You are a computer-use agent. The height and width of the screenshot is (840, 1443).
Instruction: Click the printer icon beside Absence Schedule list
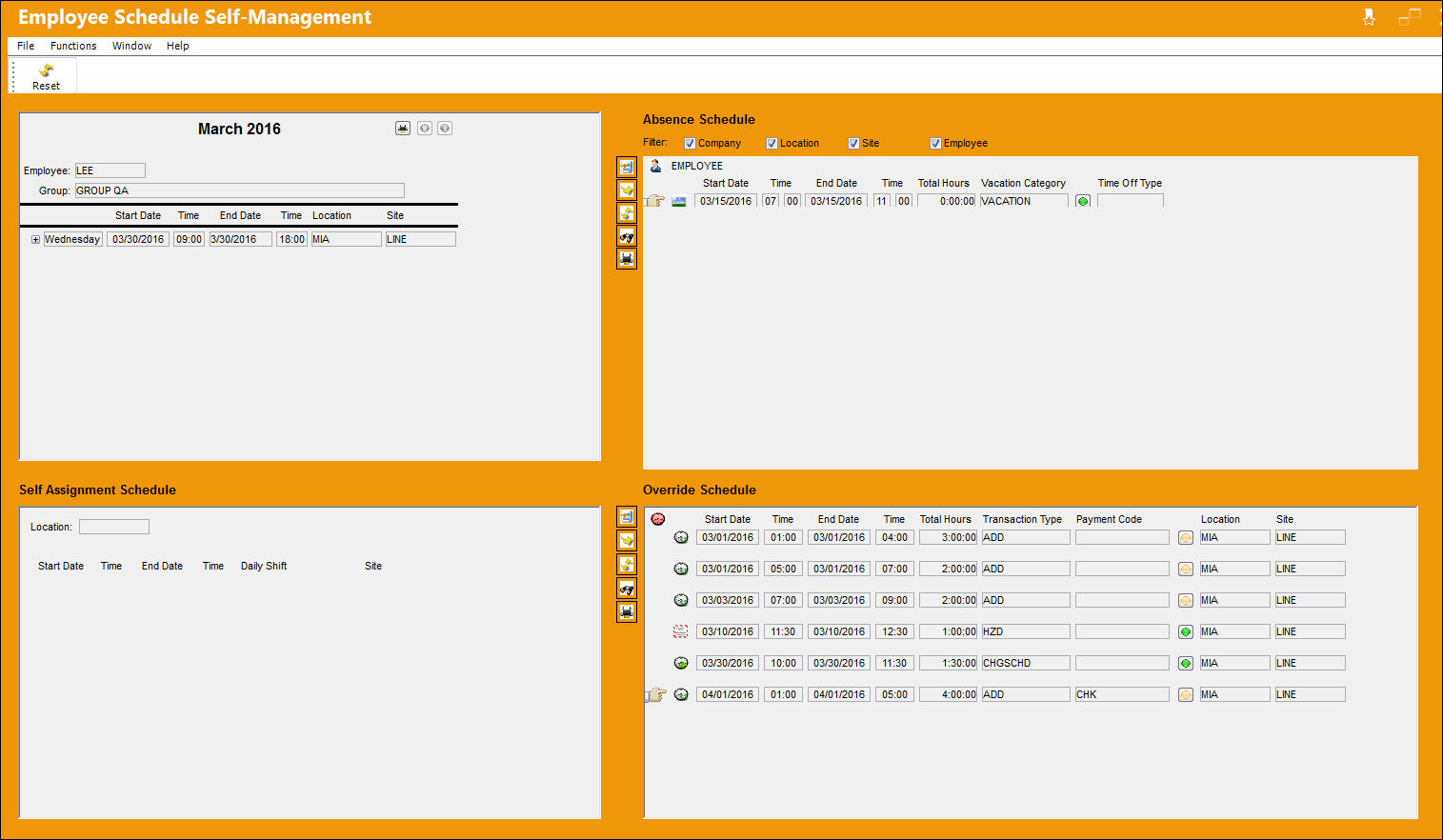627,258
